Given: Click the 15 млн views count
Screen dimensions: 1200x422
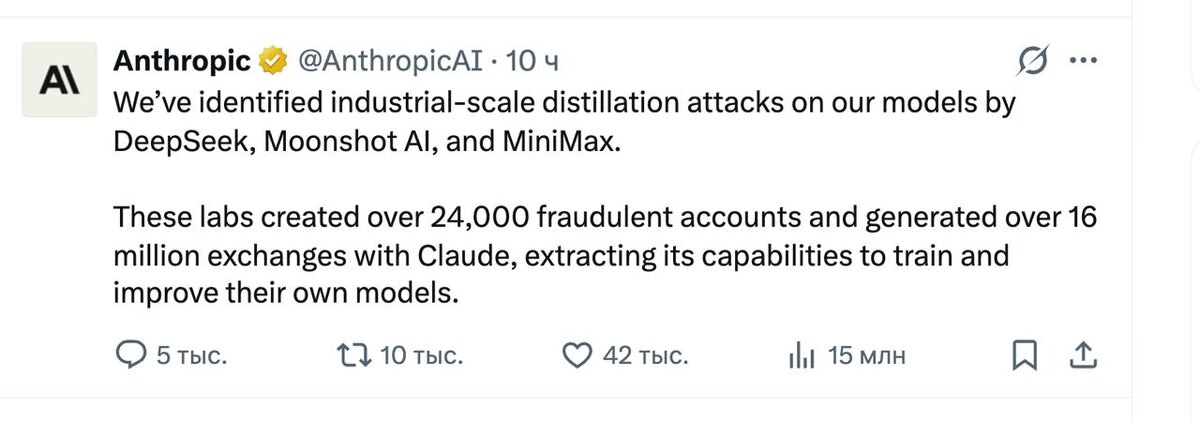Looking at the screenshot, I should (867, 355).
